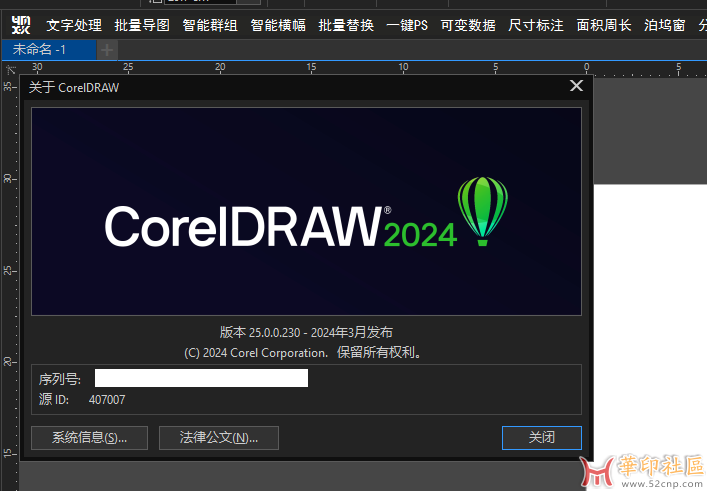Click the version text 版本 25.0.0.230
This screenshot has width=707, height=491.
[260, 332]
